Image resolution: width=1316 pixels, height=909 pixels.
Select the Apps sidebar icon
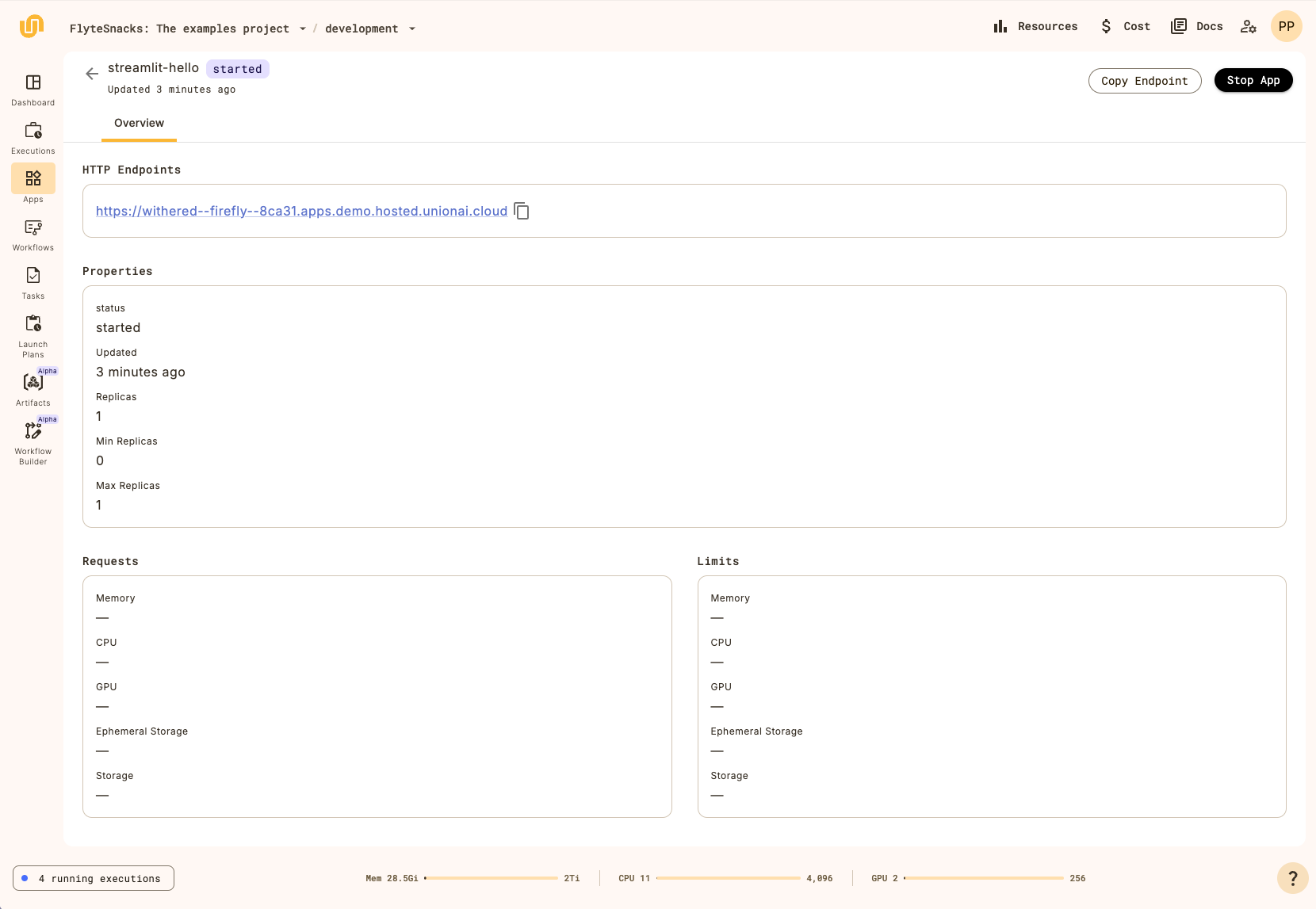click(x=33, y=184)
